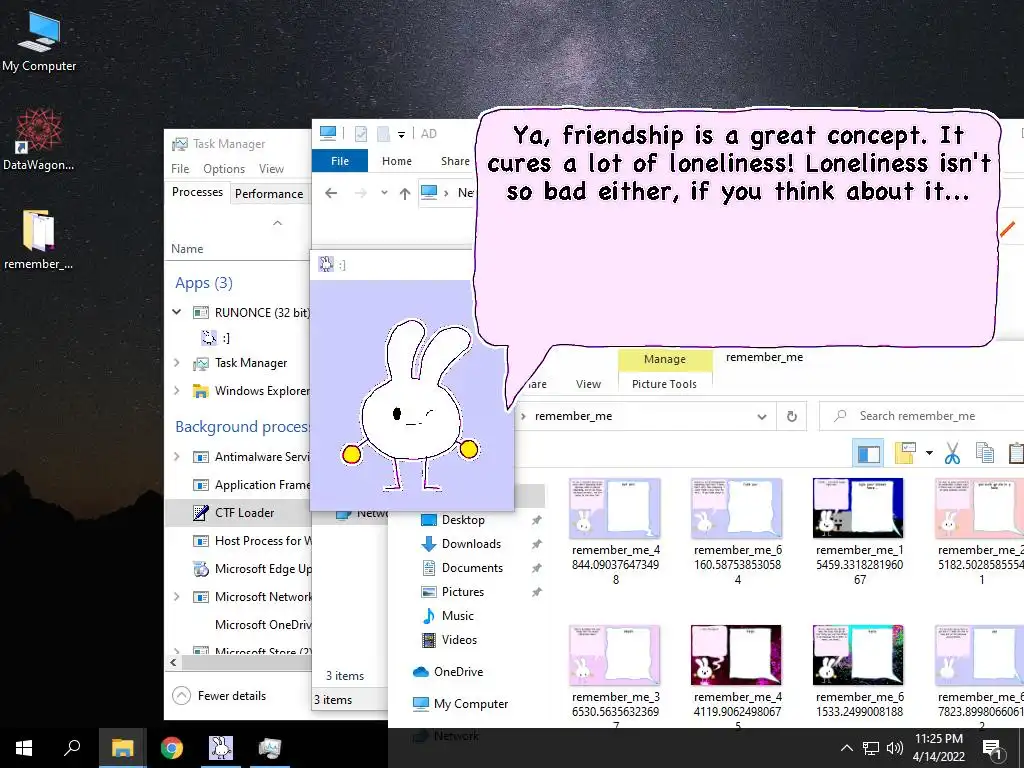Screen dimensions: 1024x768
Task: Click the Copy icon in toolbar
Action: pos(984,453)
